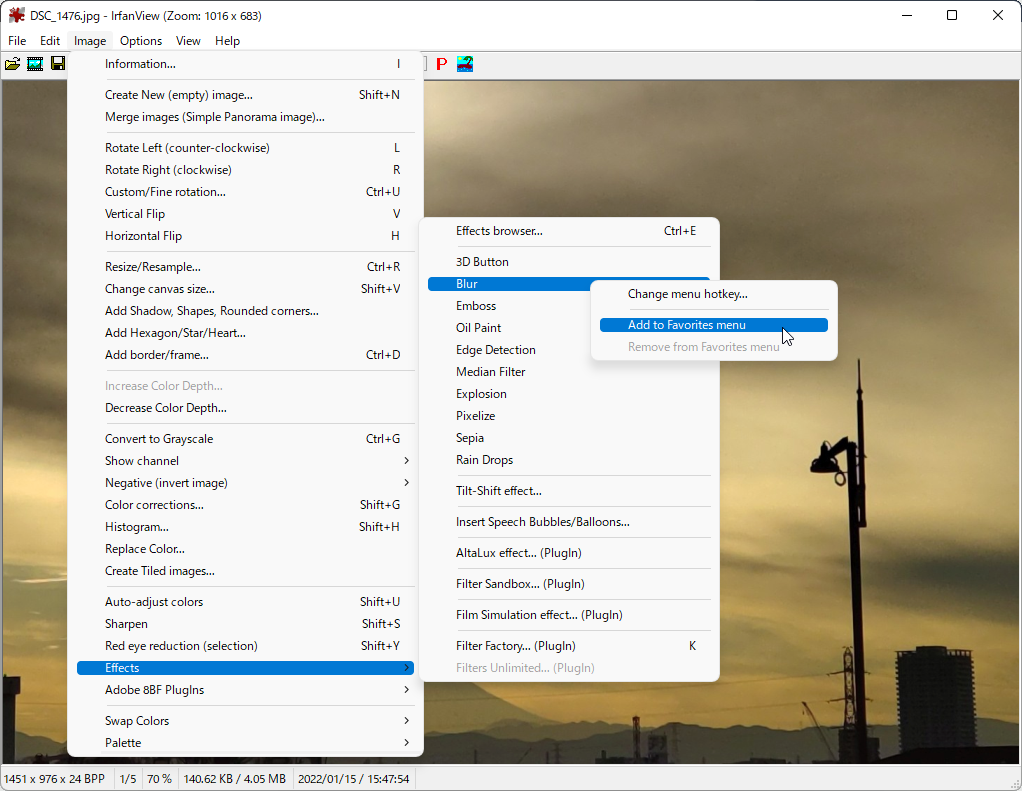Save the image via the floppy disk icon
Viewport: 1022px width, 791px height.
point(57,62)
